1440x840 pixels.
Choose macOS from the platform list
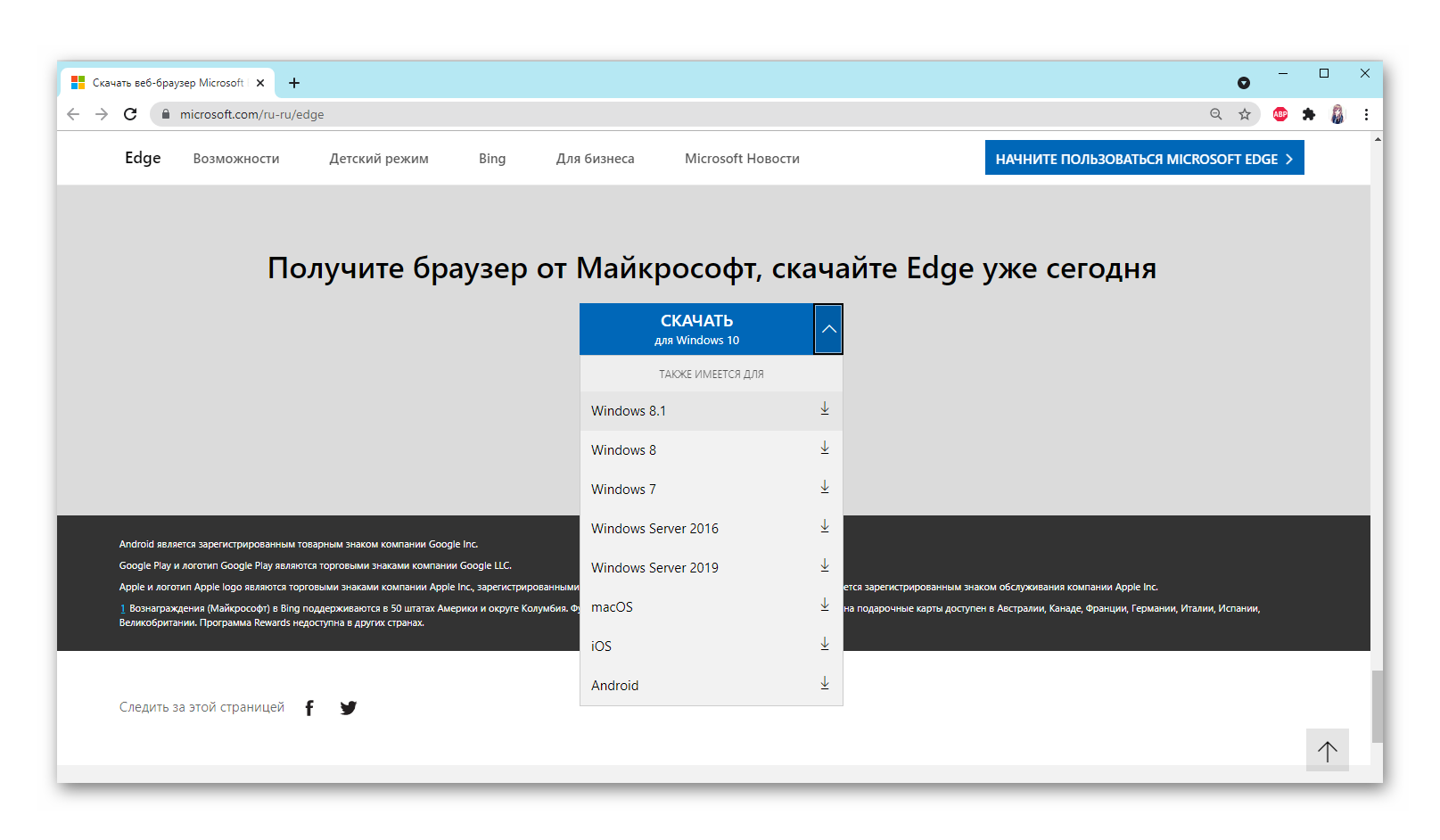click(x=712, y=607)
